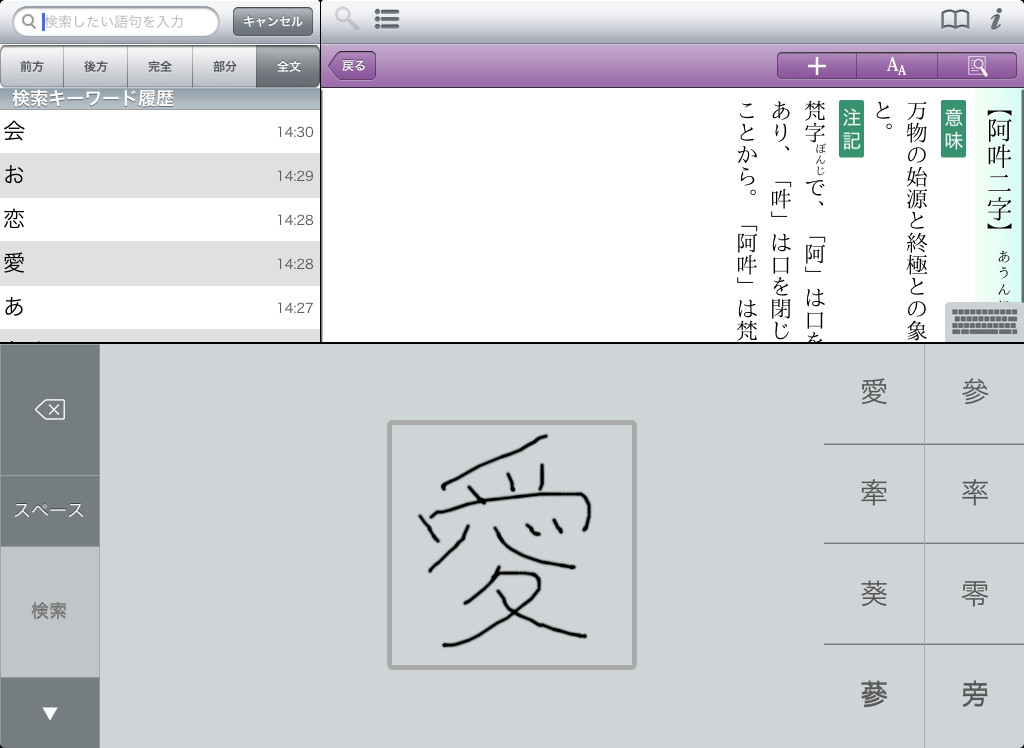Enable the 全文 full-text search mode

pyautogui.click(x=288, y=67)
